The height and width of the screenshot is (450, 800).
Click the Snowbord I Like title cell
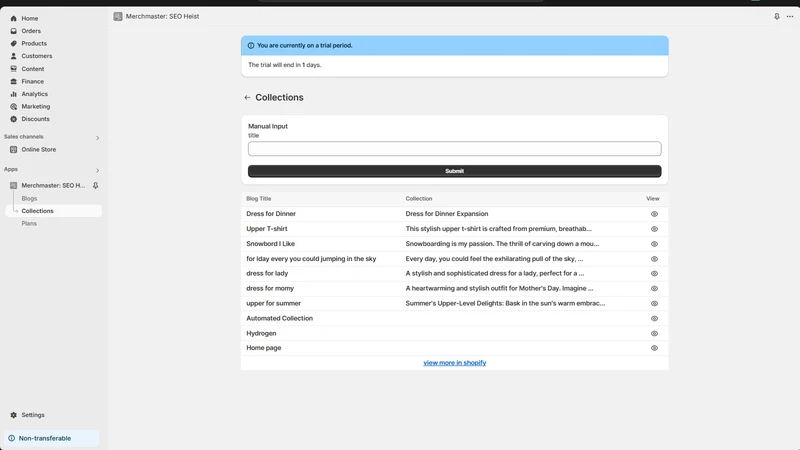click(270, 244)
